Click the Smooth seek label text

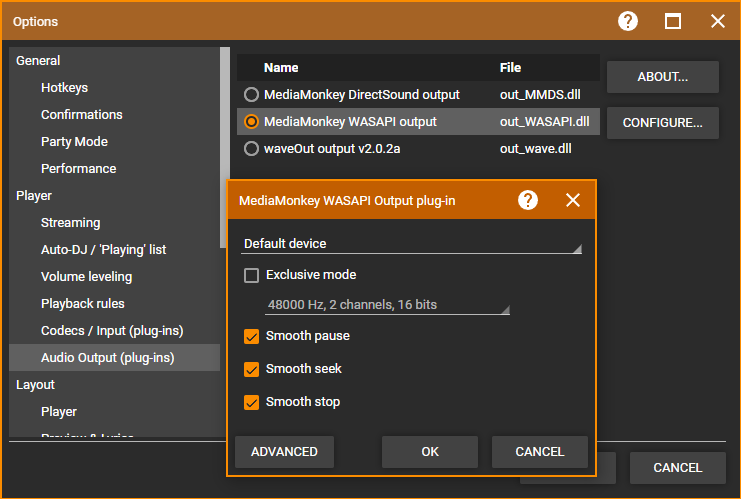coord(303,369)
